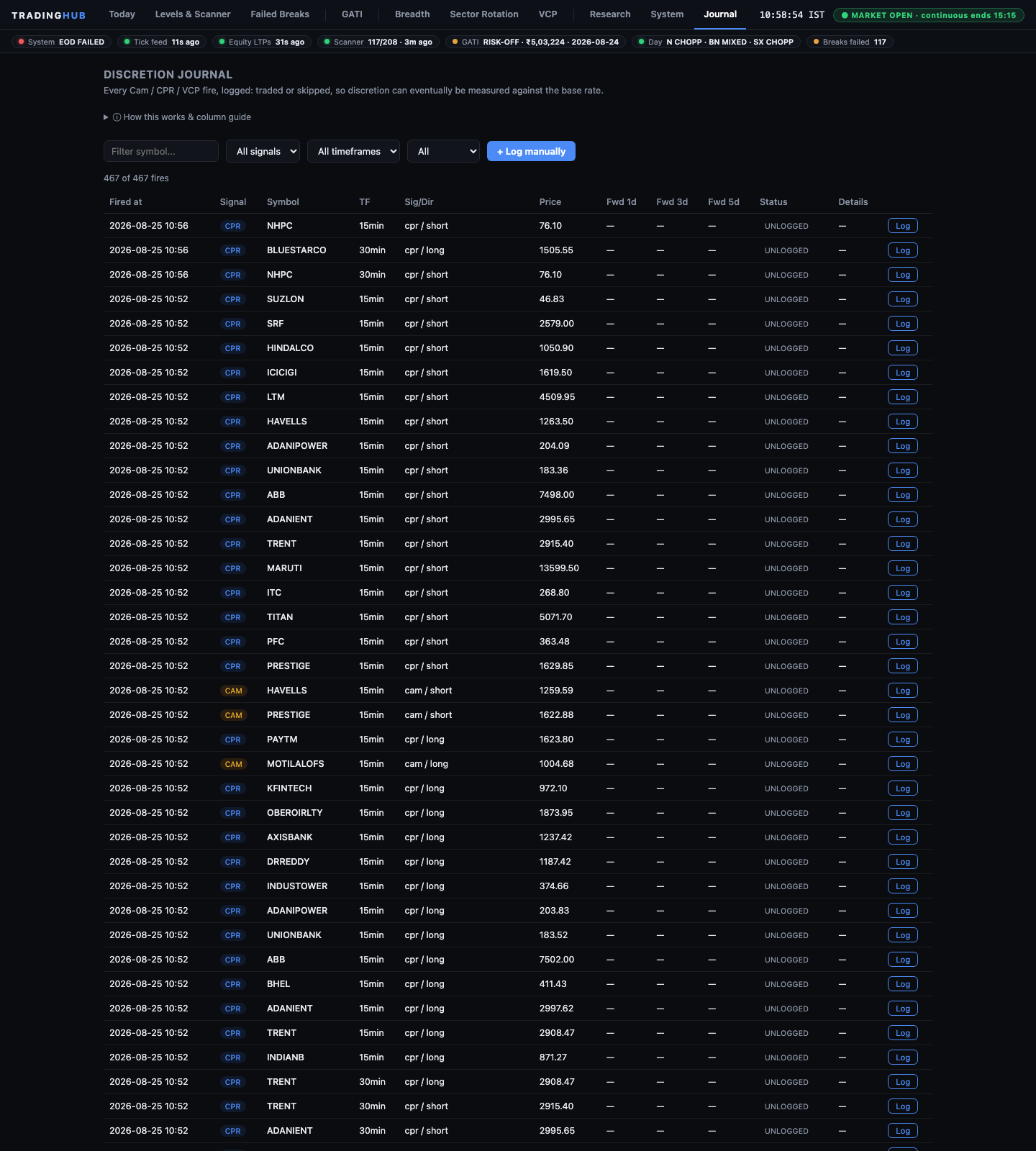
Task: Click the CAM badge in MOTILALOFS row
Action: tap(233, 764)
